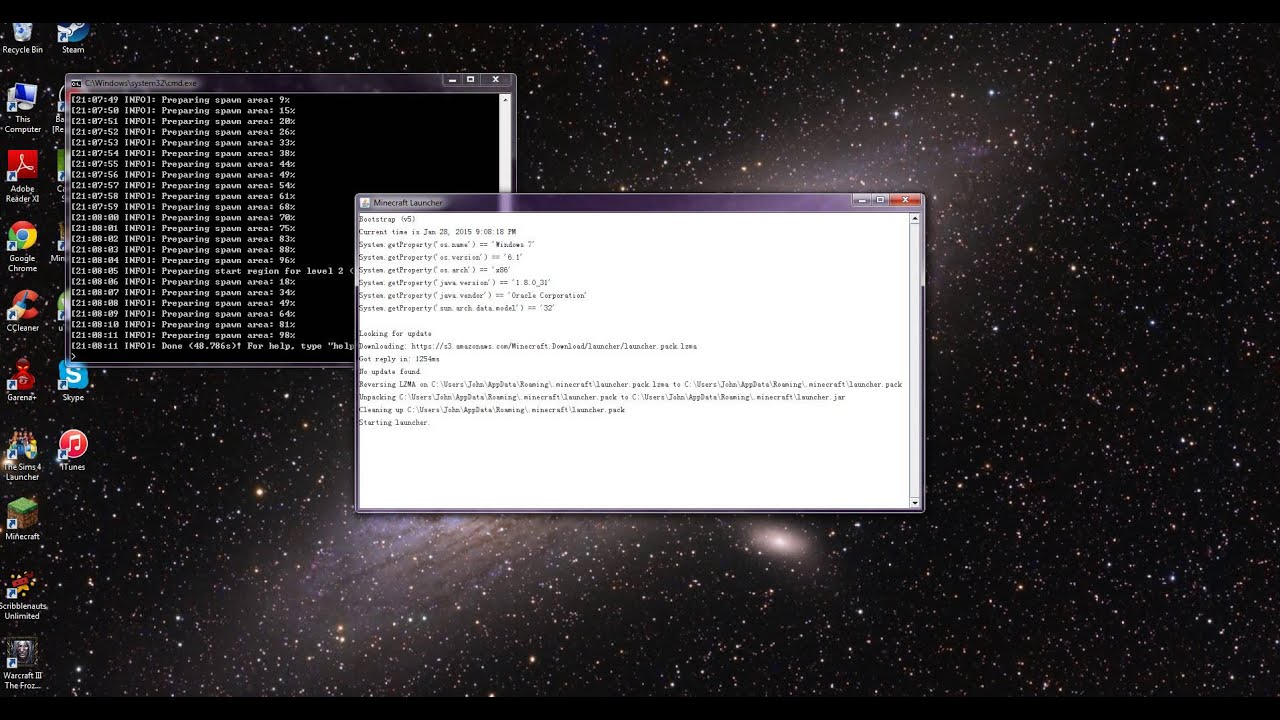Click the Minecraft Launcher scrollbar up arrow
This screenshot has width=1280, height=720.
914,219
